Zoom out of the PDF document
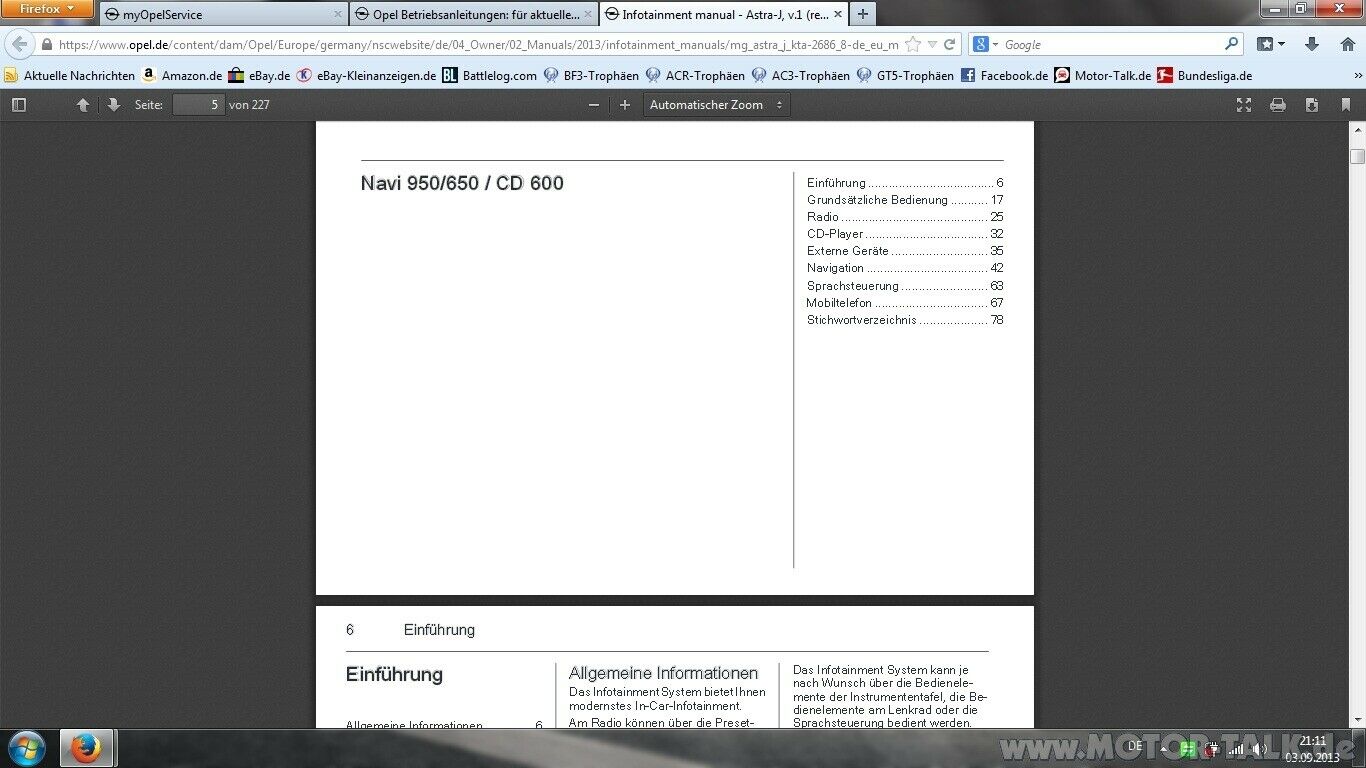 [594, 105]
